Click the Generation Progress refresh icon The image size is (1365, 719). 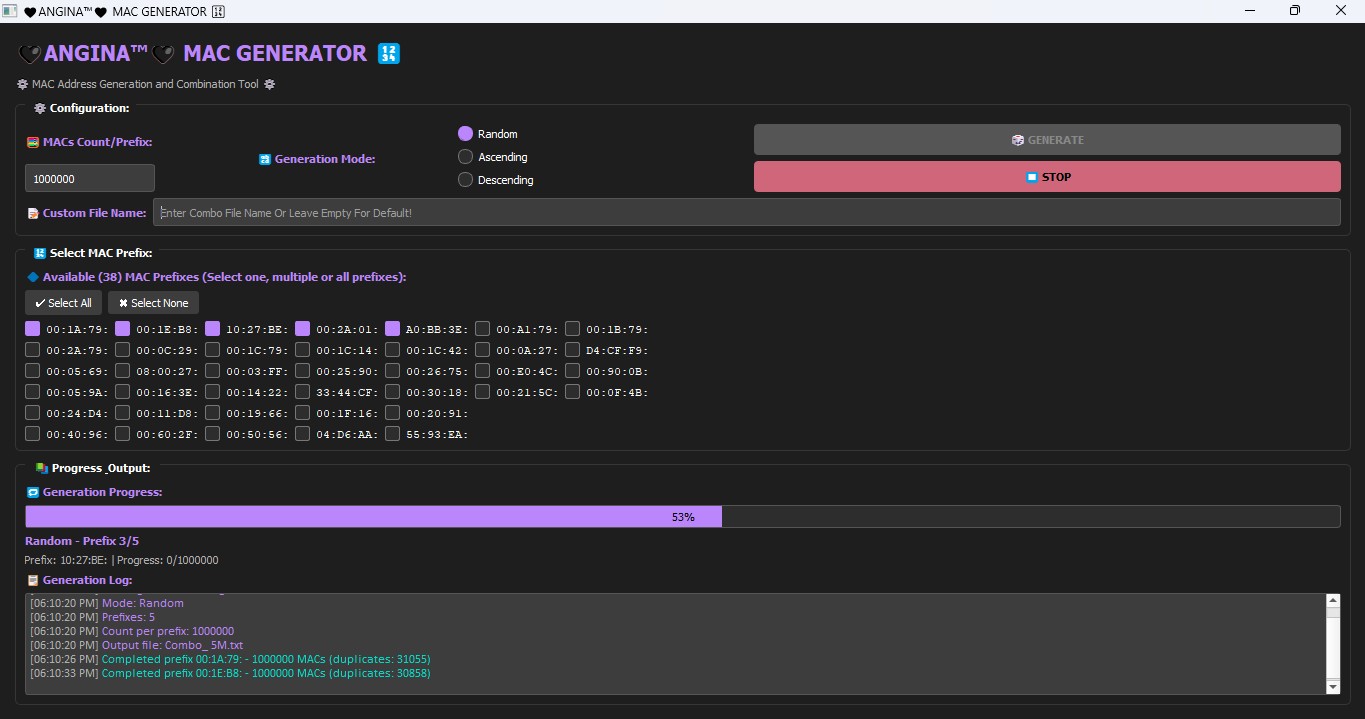pos(33,492)
